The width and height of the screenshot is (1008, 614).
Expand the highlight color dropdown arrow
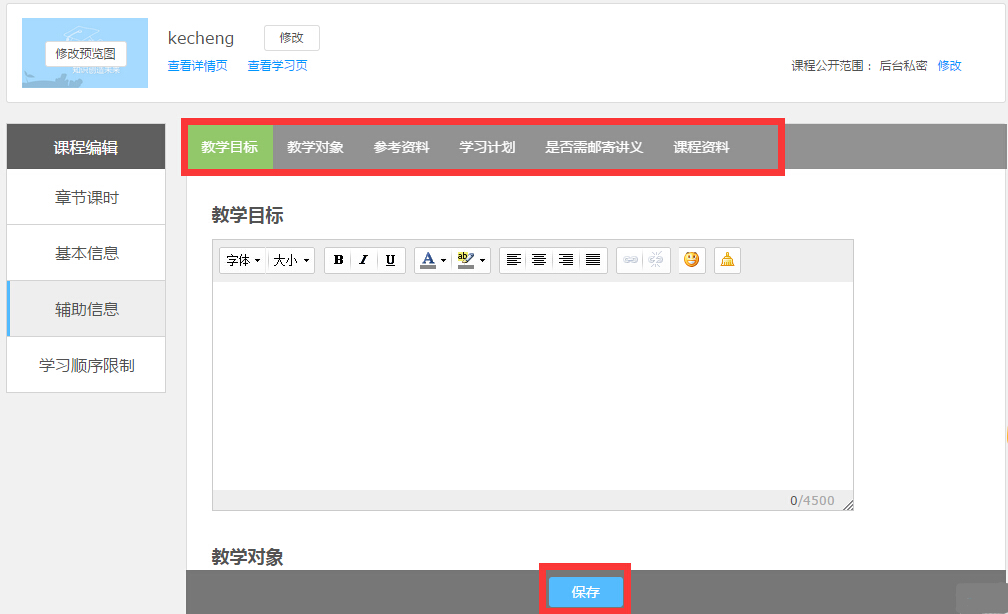[483, 261]
